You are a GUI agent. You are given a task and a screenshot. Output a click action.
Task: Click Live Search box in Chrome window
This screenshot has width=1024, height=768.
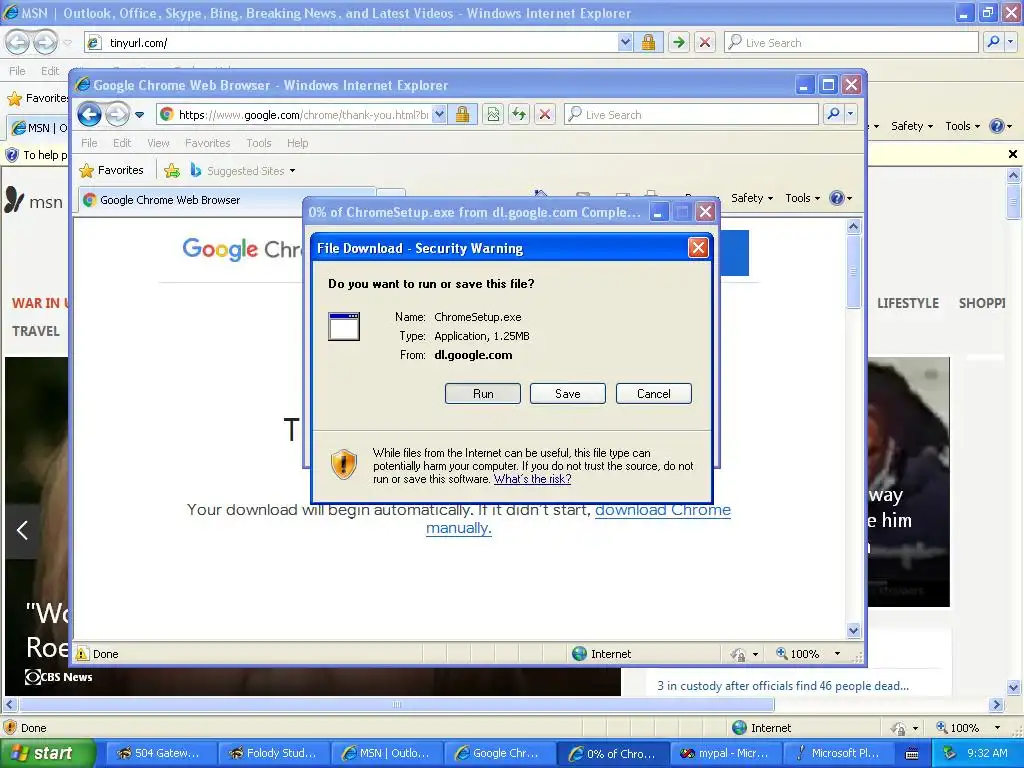tap(691, 115)
